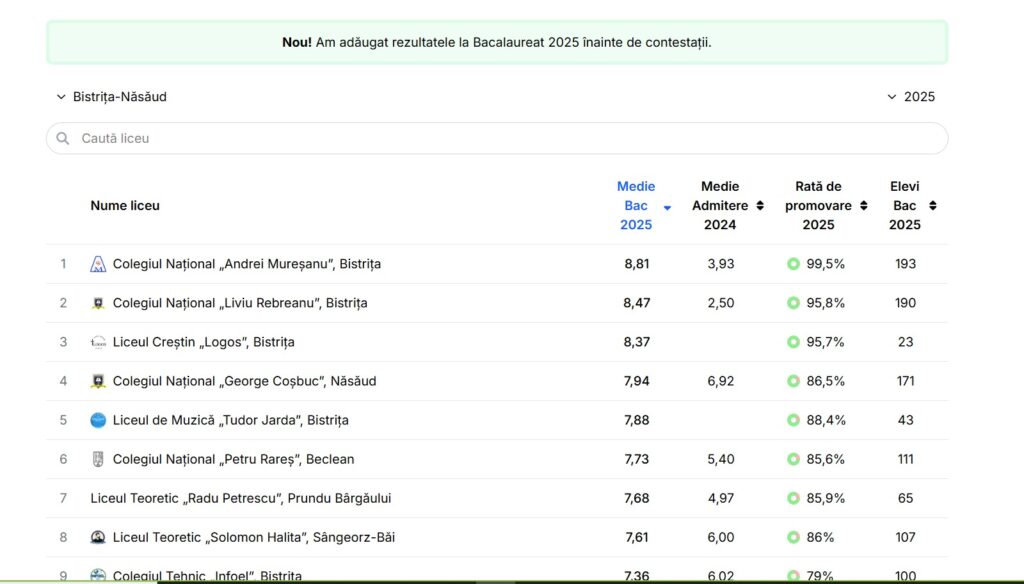Click the search magnifier icon
The image size is (1024, 584).
[x=63, y=138]
